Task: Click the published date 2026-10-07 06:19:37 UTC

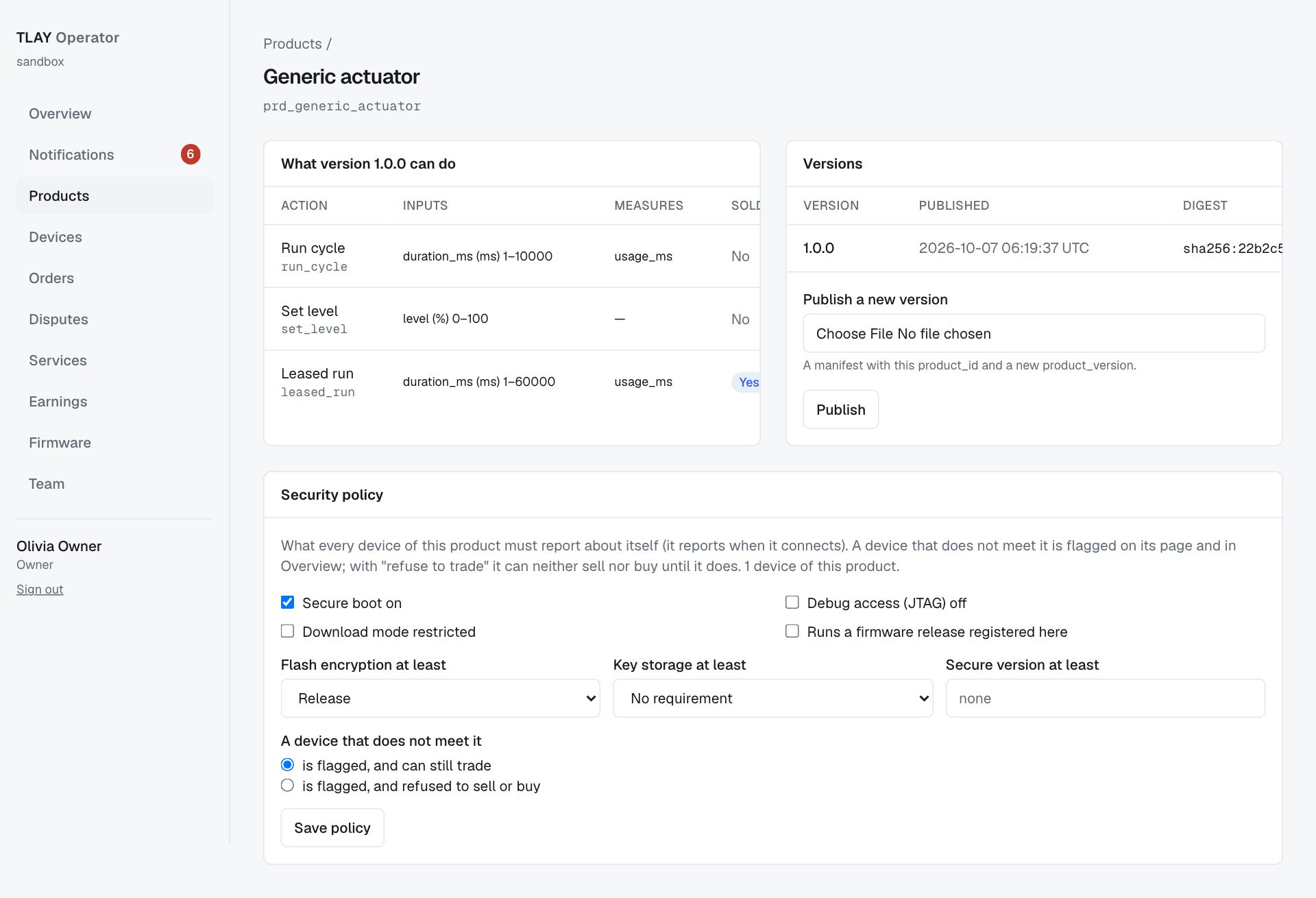Action: (x=1003, y=248)
